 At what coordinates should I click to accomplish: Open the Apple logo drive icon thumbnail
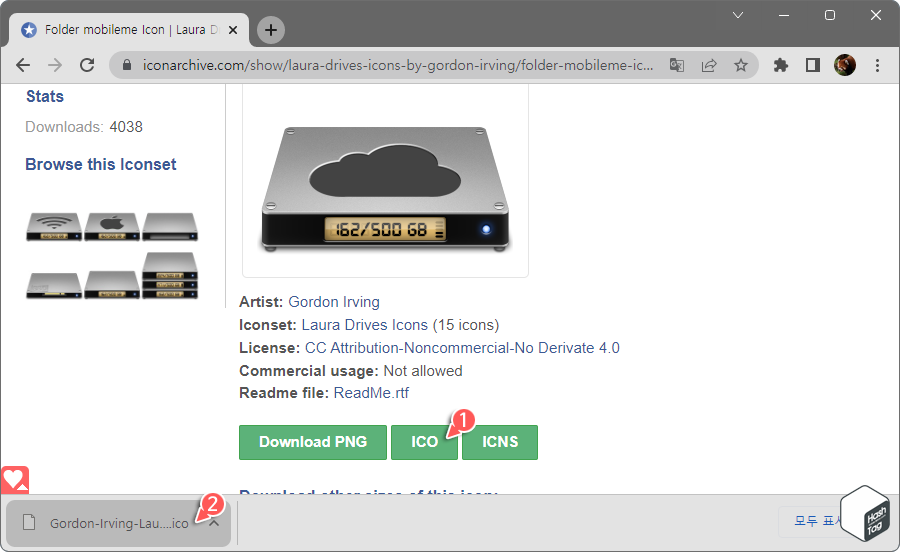112,227
